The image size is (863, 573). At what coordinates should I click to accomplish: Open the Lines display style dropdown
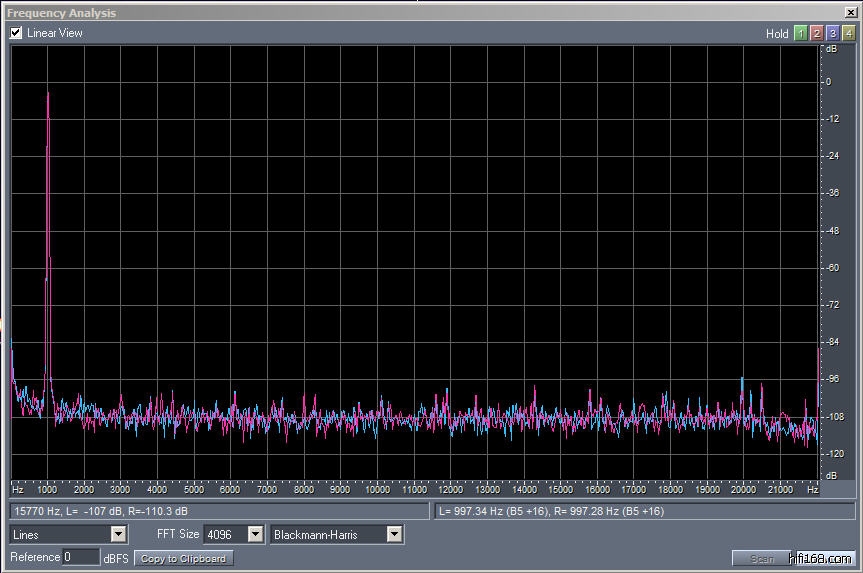(x=119, y=535)
